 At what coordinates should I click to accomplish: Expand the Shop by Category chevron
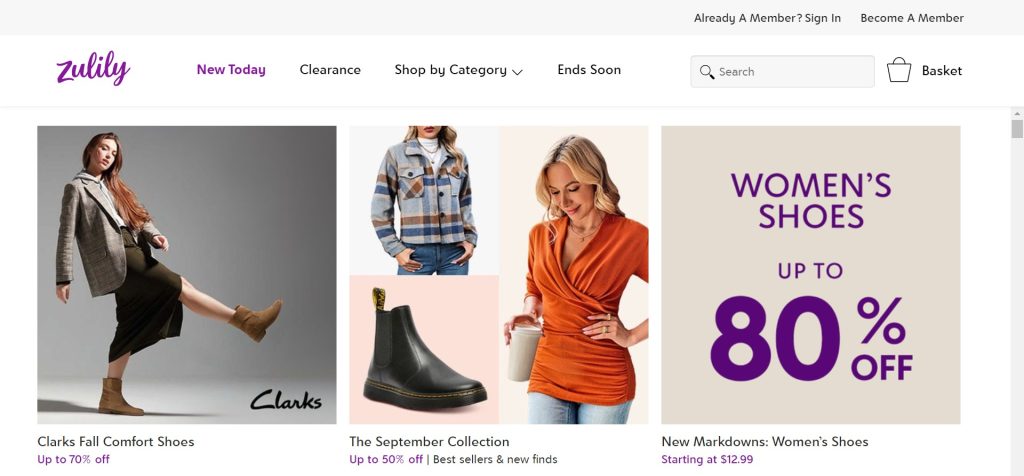tap(517, 72)
